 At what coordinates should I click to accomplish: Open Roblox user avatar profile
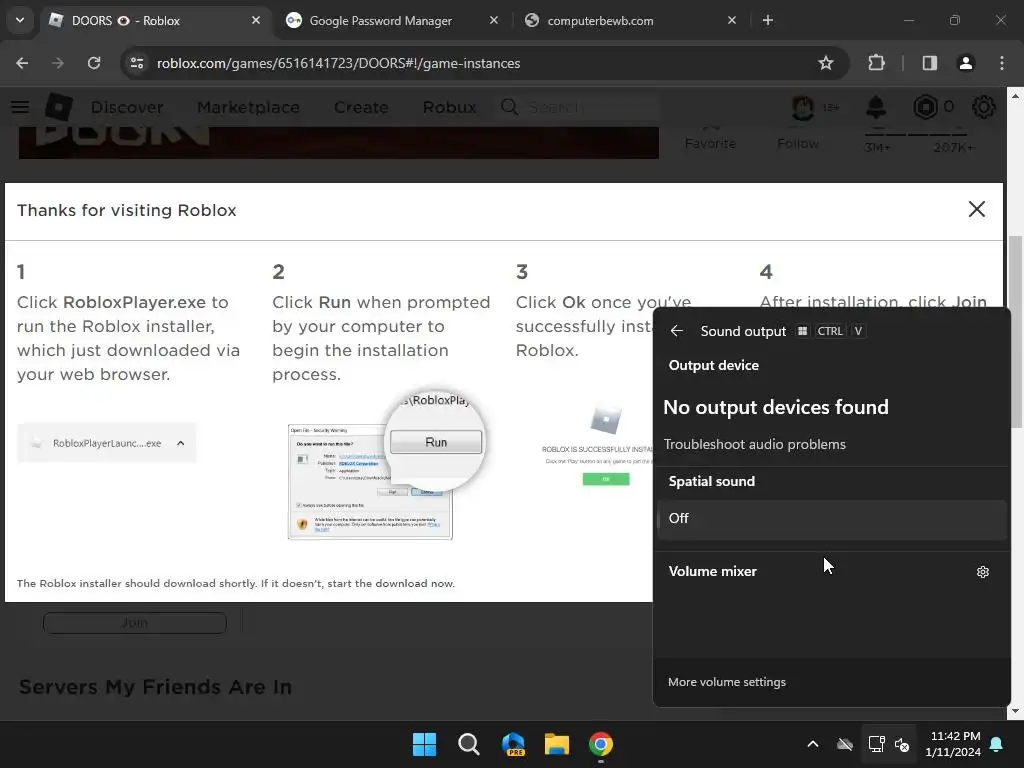[803, 107]
